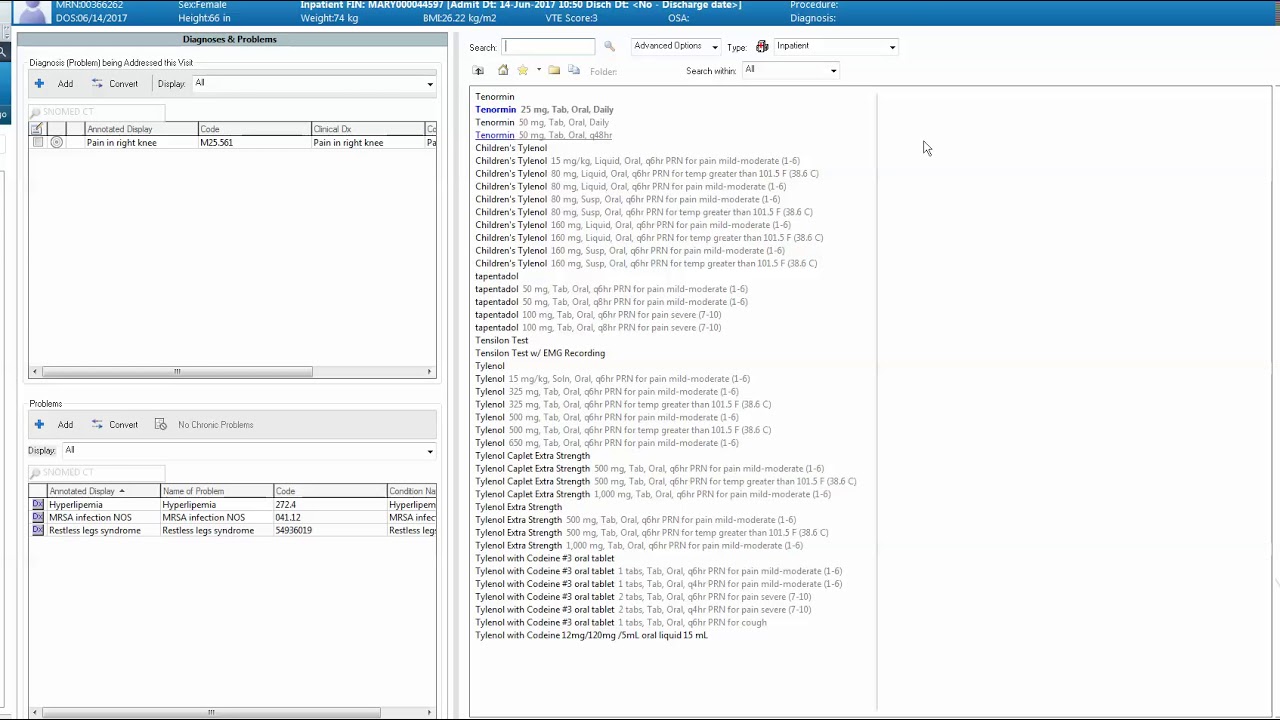This screenshot has width=1280, height=720.
Task: Click code M25.561 in diagnosis table
Action: coord(217,143)
